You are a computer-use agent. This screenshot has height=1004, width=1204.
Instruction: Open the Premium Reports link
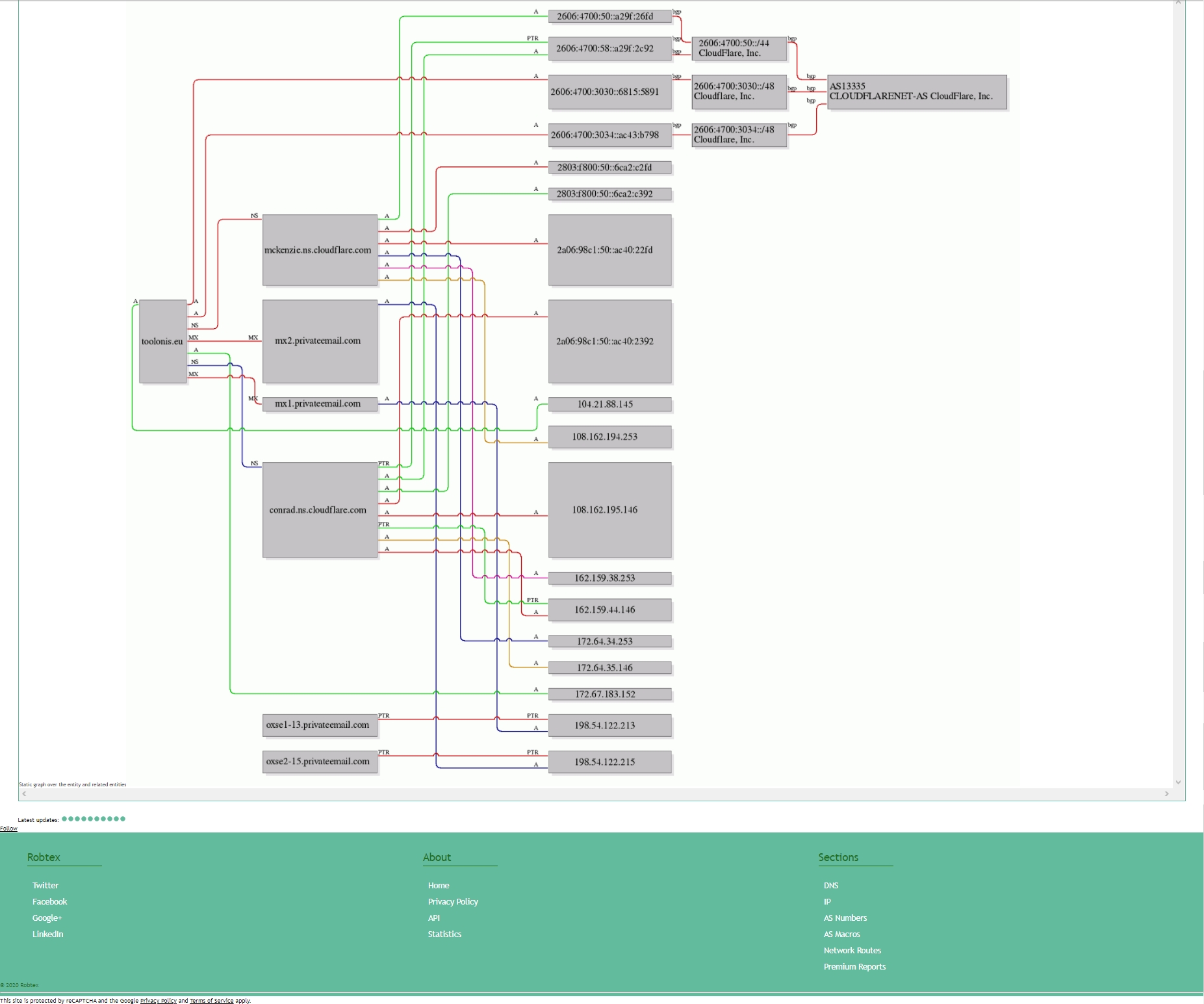point(854,966)
